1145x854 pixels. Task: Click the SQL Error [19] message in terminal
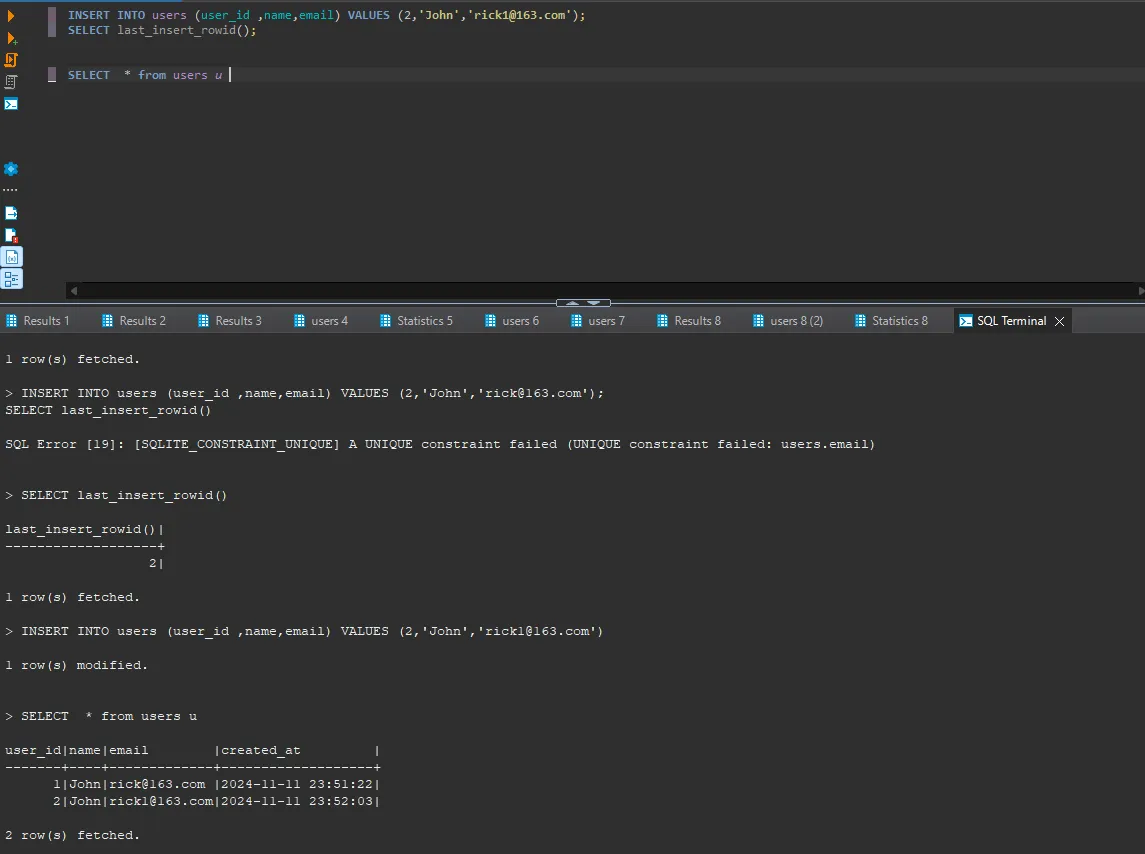pos(440,444)
